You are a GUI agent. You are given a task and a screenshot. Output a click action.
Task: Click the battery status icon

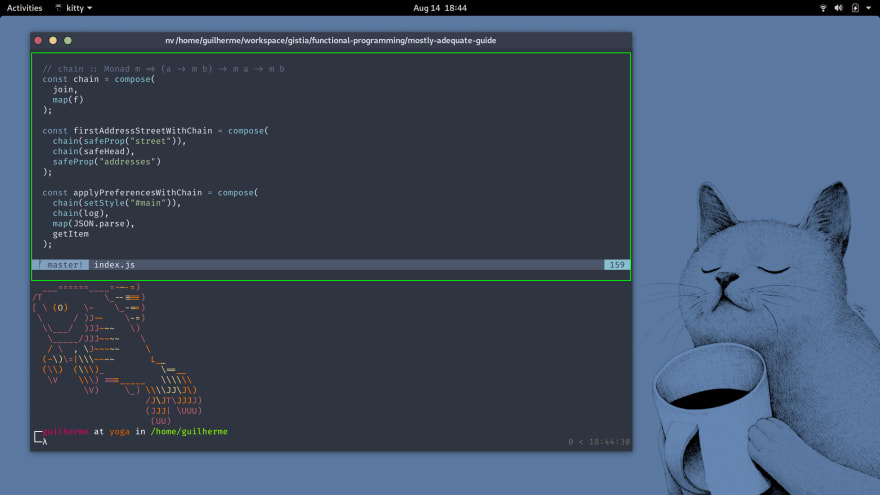(855, 8)
